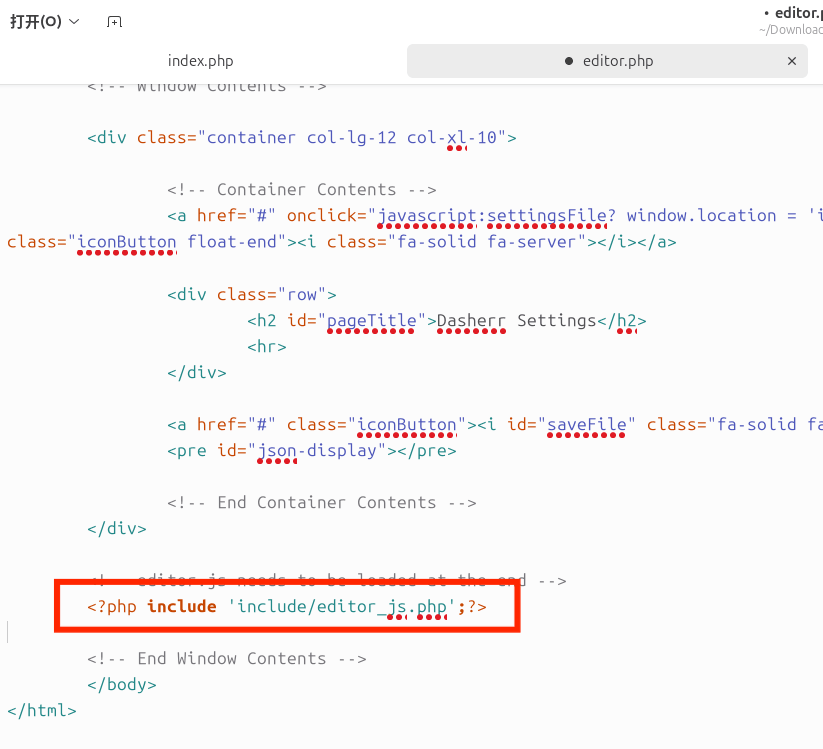Place cursor on the PHP include keyword
The width and height of the screenshot is (823, 749).
(181, 606)
